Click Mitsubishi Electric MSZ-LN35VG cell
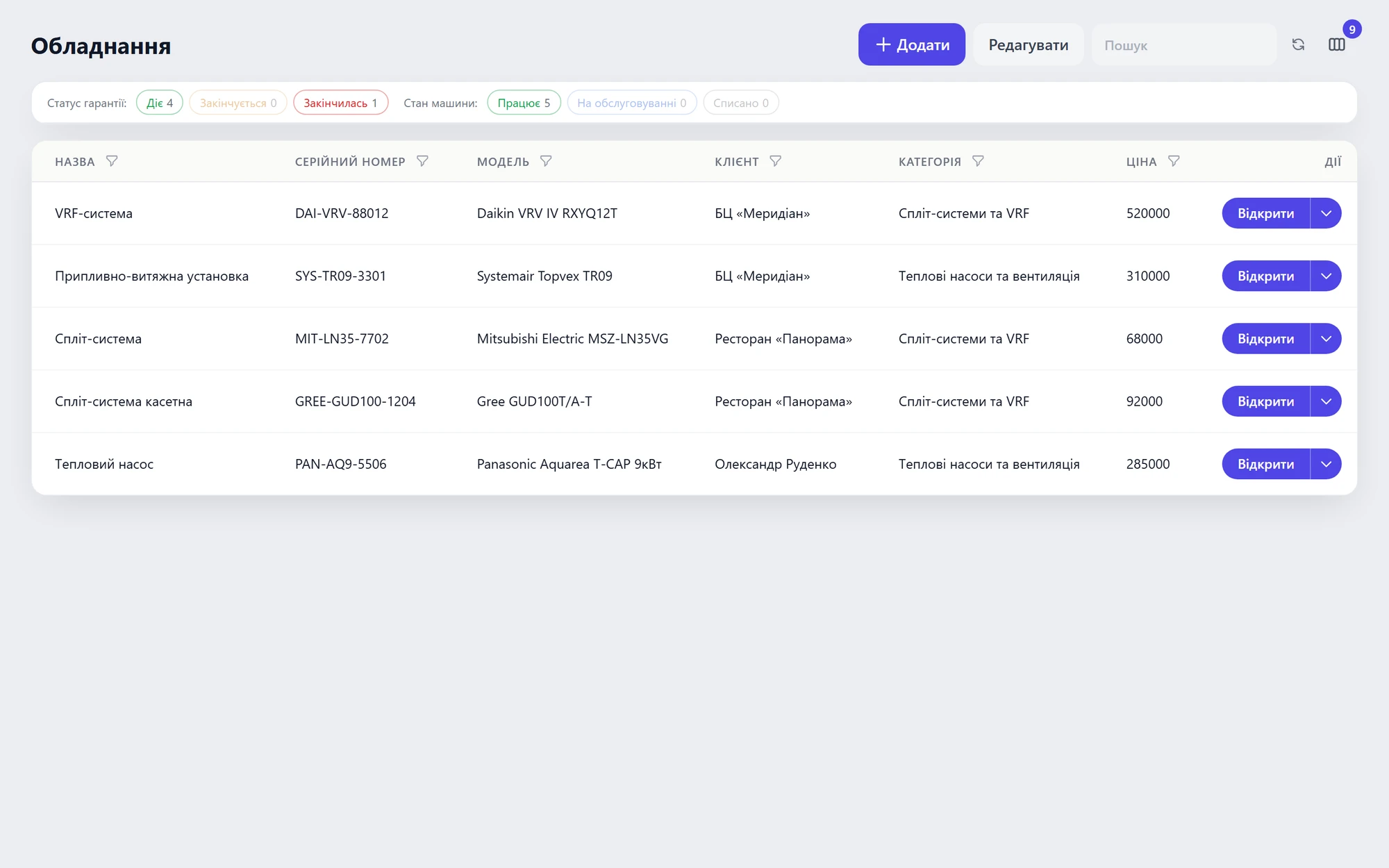This screenshot has height=868, width=1389. [573, 338]
